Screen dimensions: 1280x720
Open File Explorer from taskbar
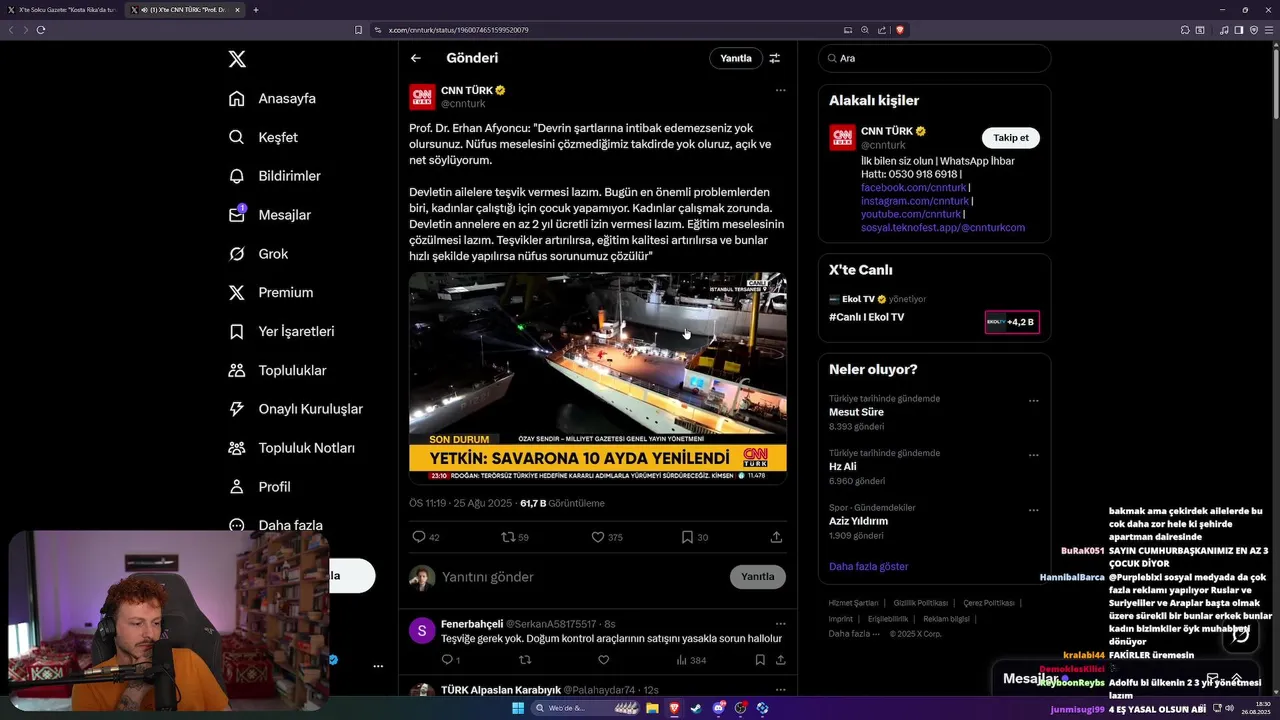point(652,708)
